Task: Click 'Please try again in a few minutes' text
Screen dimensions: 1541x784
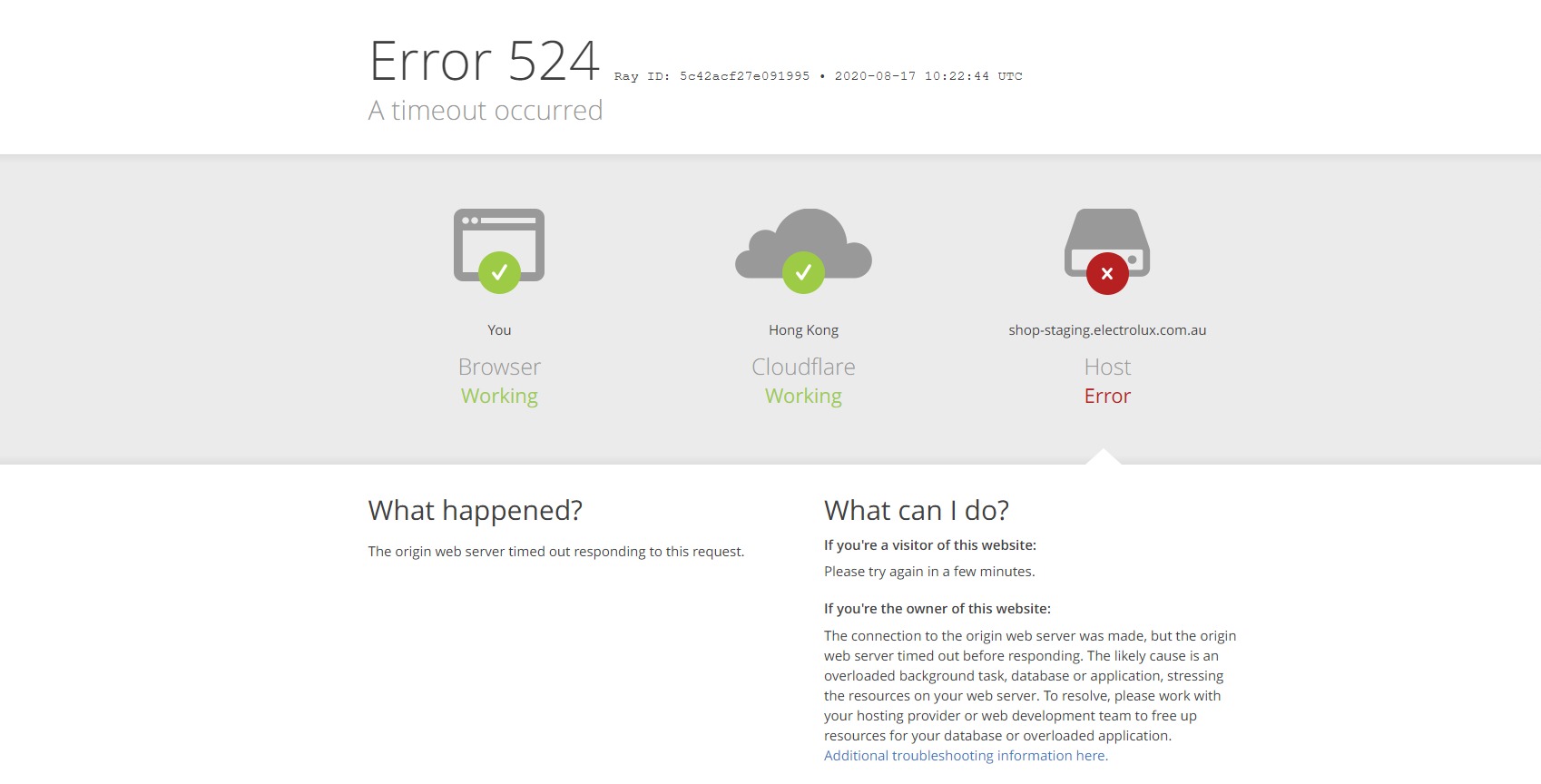Action: click(929, 572)
